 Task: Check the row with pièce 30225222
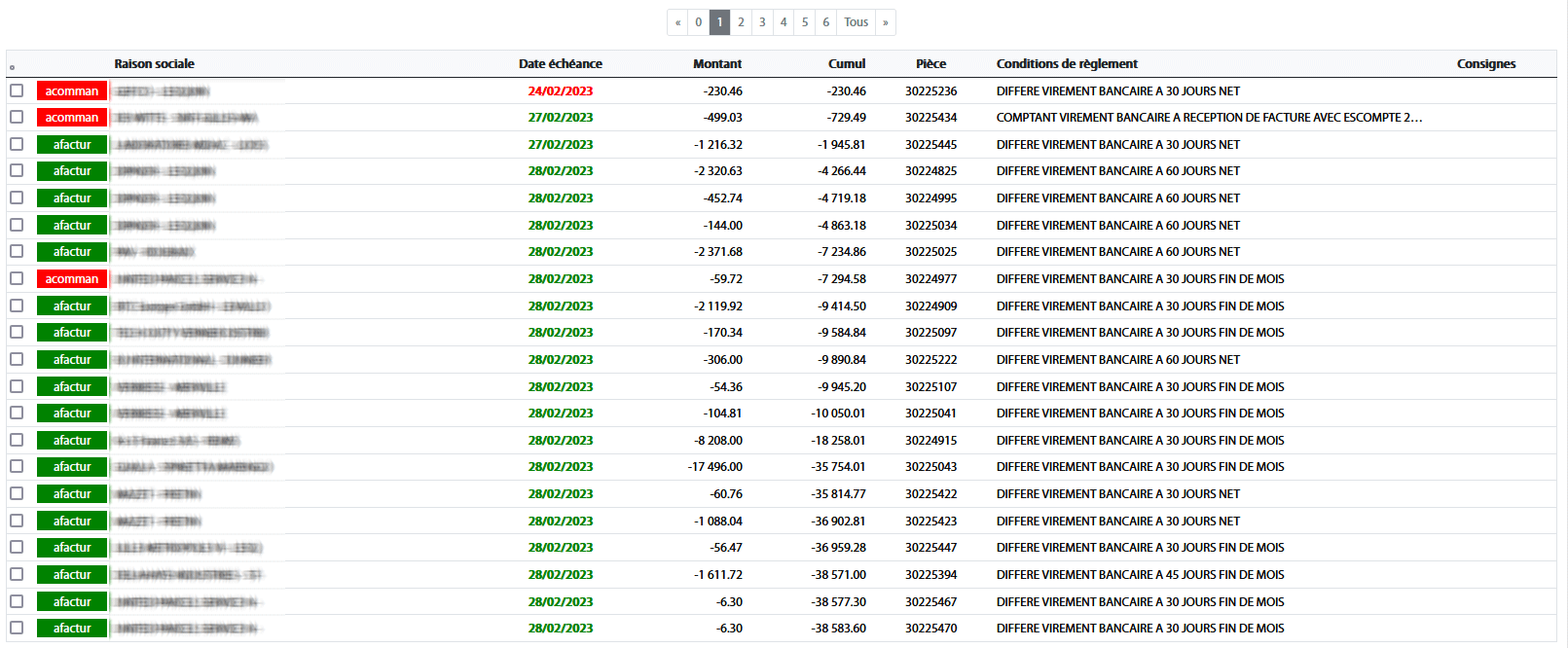pyautogui.click(x=17, y=359)
